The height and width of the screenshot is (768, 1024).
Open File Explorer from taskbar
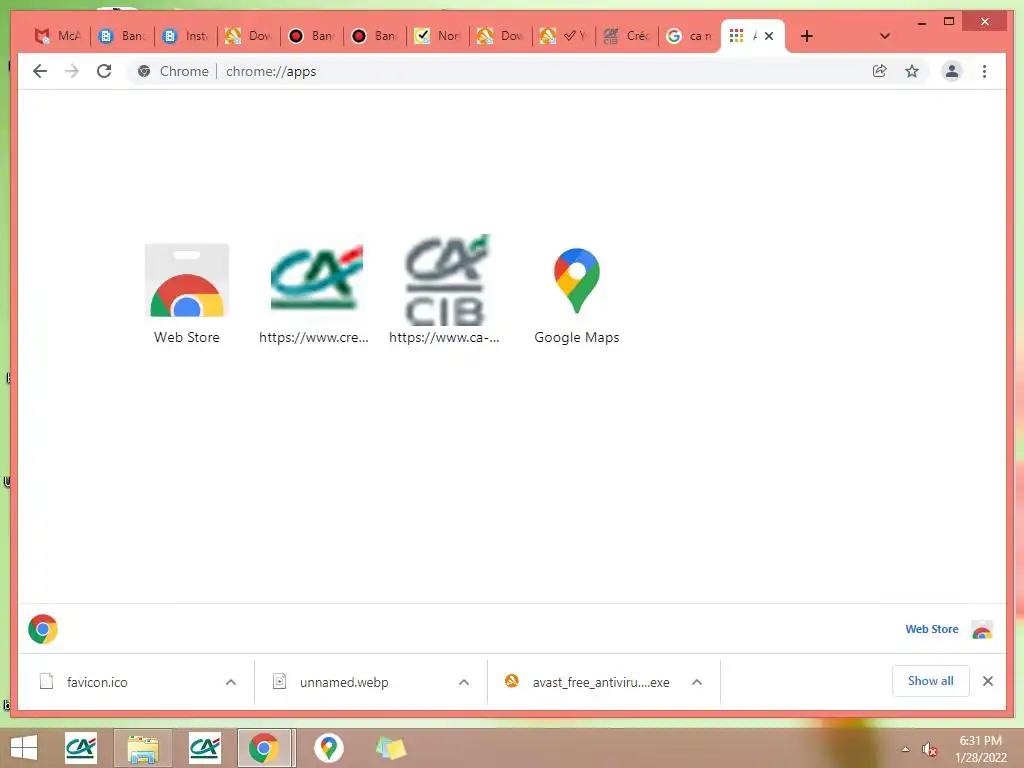tap(143, 748)
